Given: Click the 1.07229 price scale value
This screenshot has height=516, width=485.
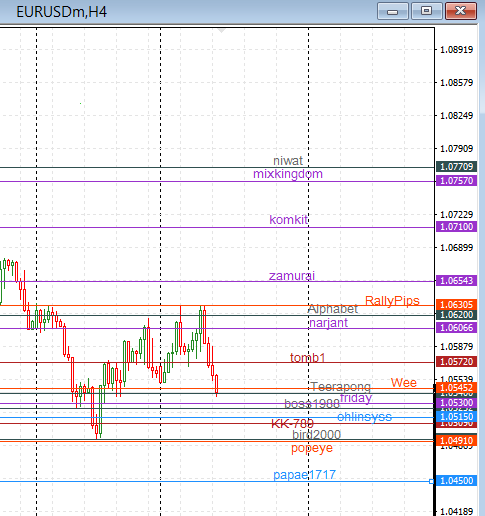Looking at the screenshot, I should (x=456, y=215).
